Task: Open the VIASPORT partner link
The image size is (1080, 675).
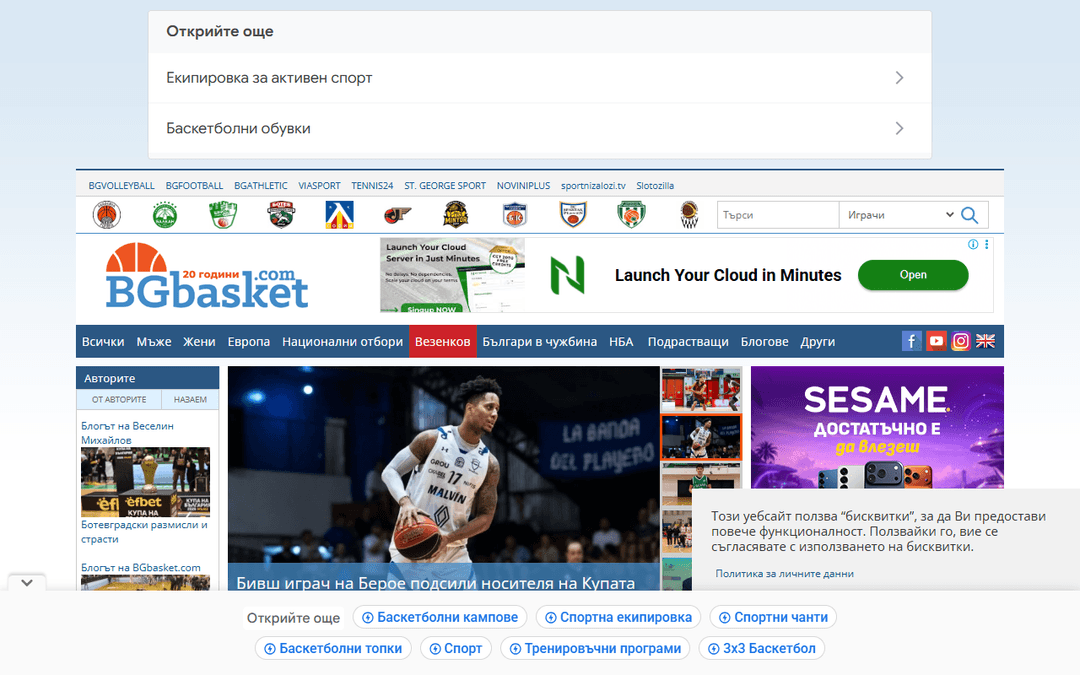Action: 320,186
